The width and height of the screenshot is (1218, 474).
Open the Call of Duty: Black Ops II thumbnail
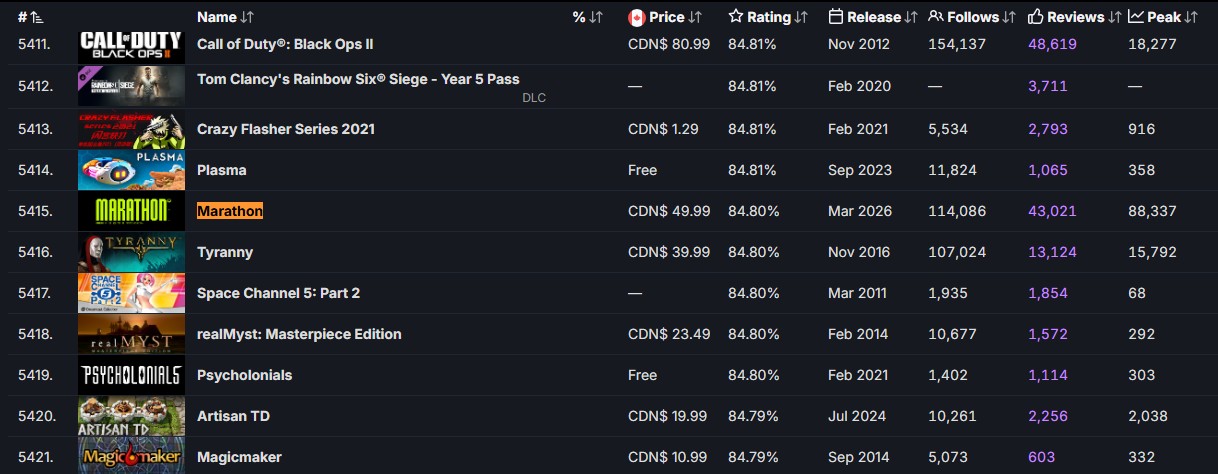tap(131, 44)
